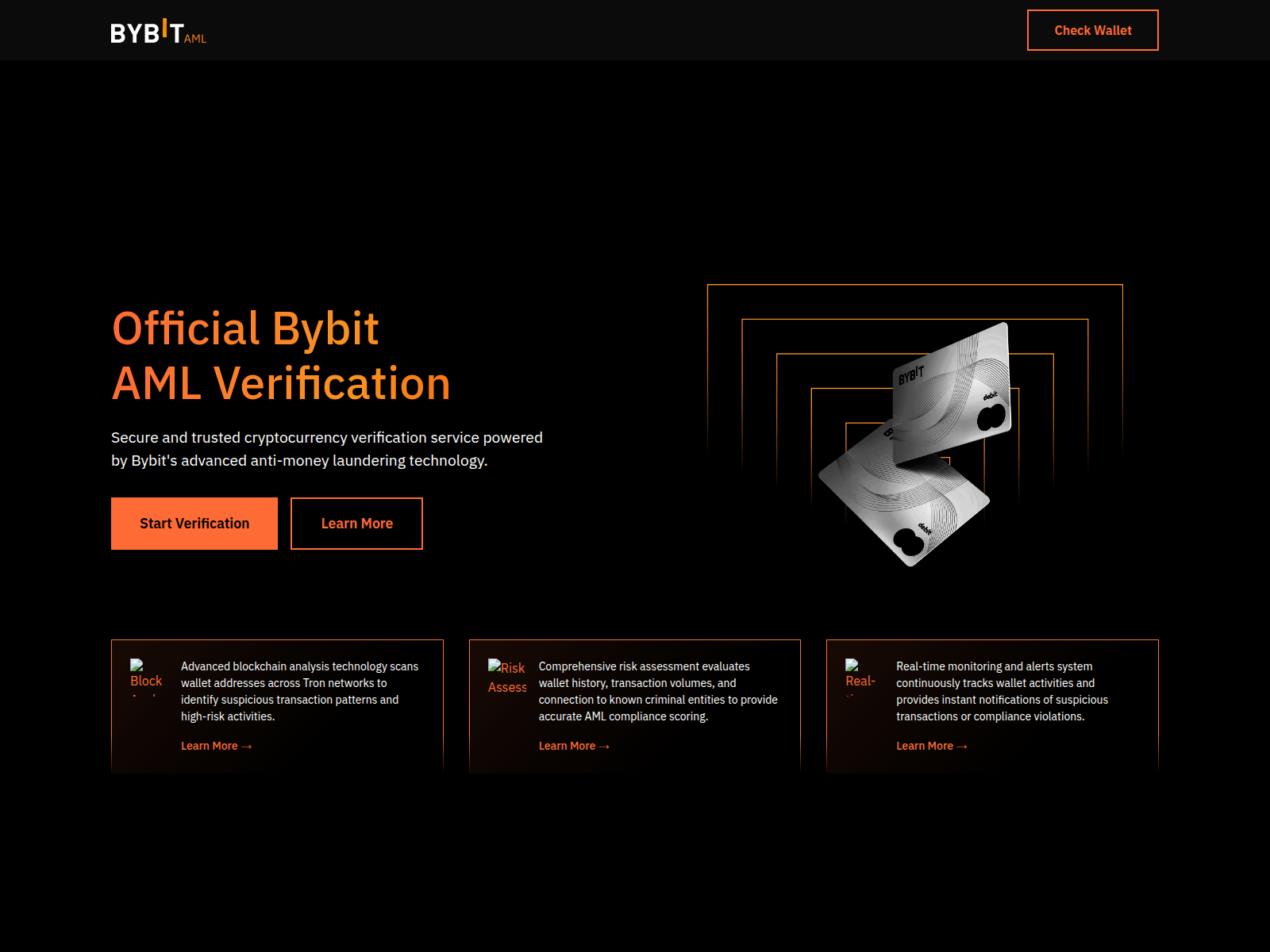Click the Risk Assessment image icon

[507, 677]
